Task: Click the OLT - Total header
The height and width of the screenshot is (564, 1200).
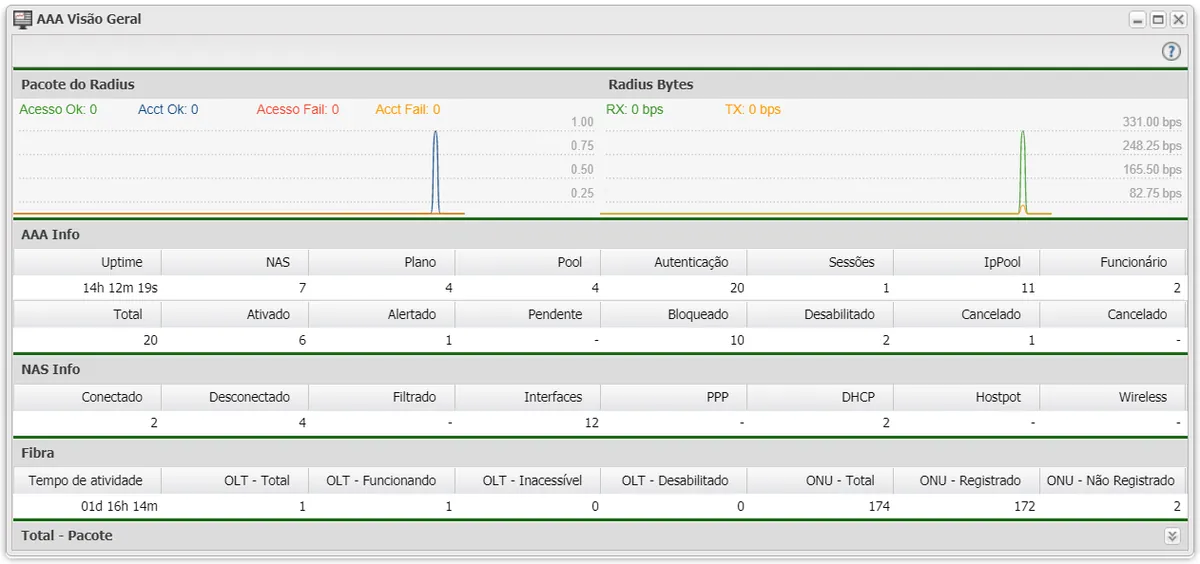Action: point(234,480)
